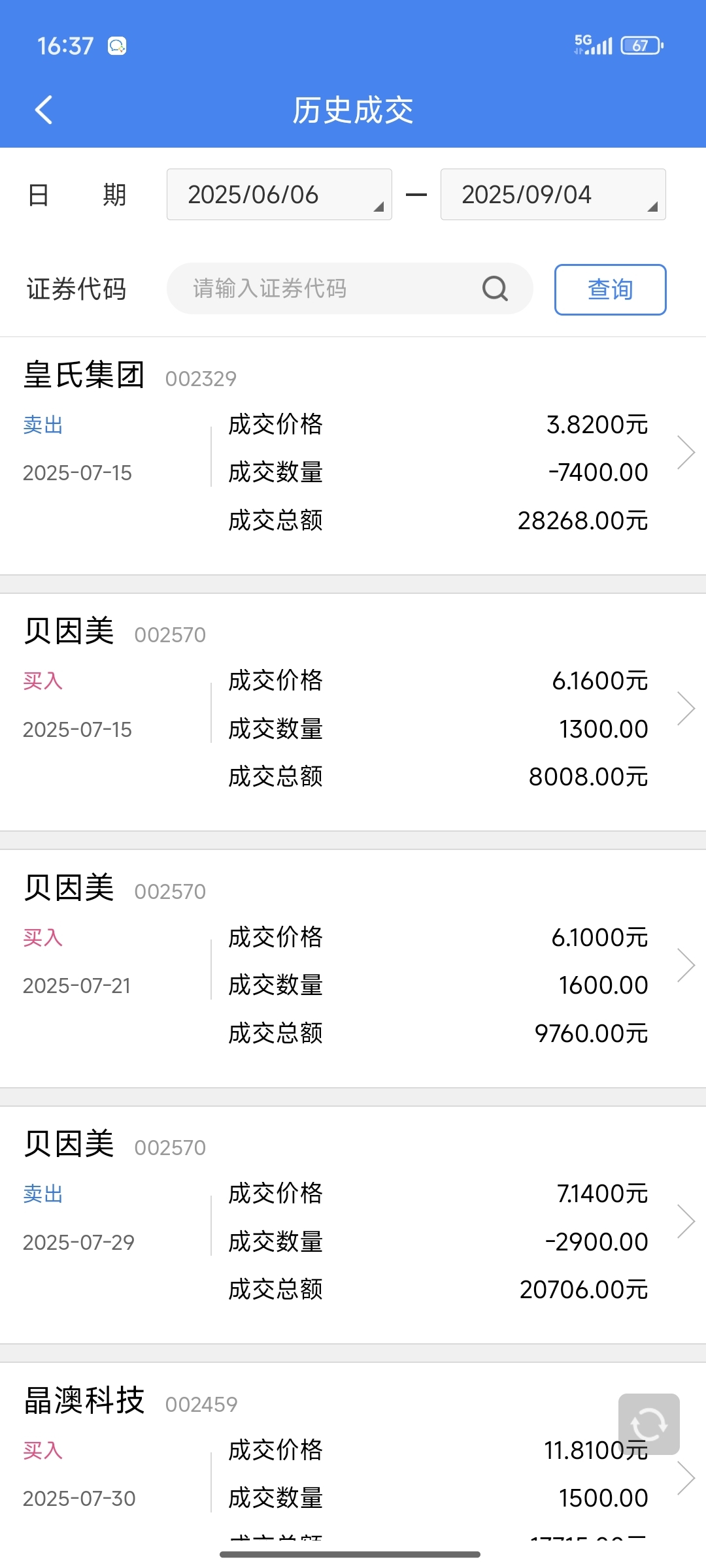Focus the 请输入证券代码 input field
The height and width of the screenshot is (1568, 706).
point(350,288)
